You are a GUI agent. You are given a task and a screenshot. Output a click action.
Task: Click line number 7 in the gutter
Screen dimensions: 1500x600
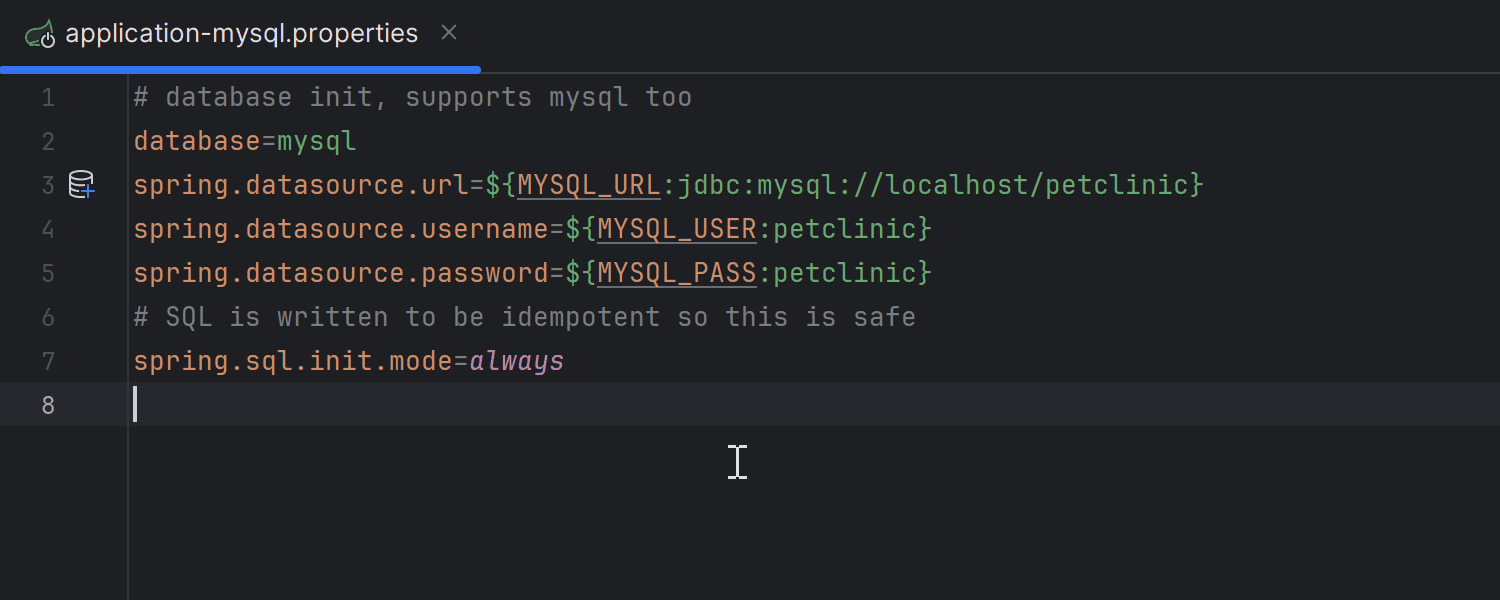click(x=47, y=361)
